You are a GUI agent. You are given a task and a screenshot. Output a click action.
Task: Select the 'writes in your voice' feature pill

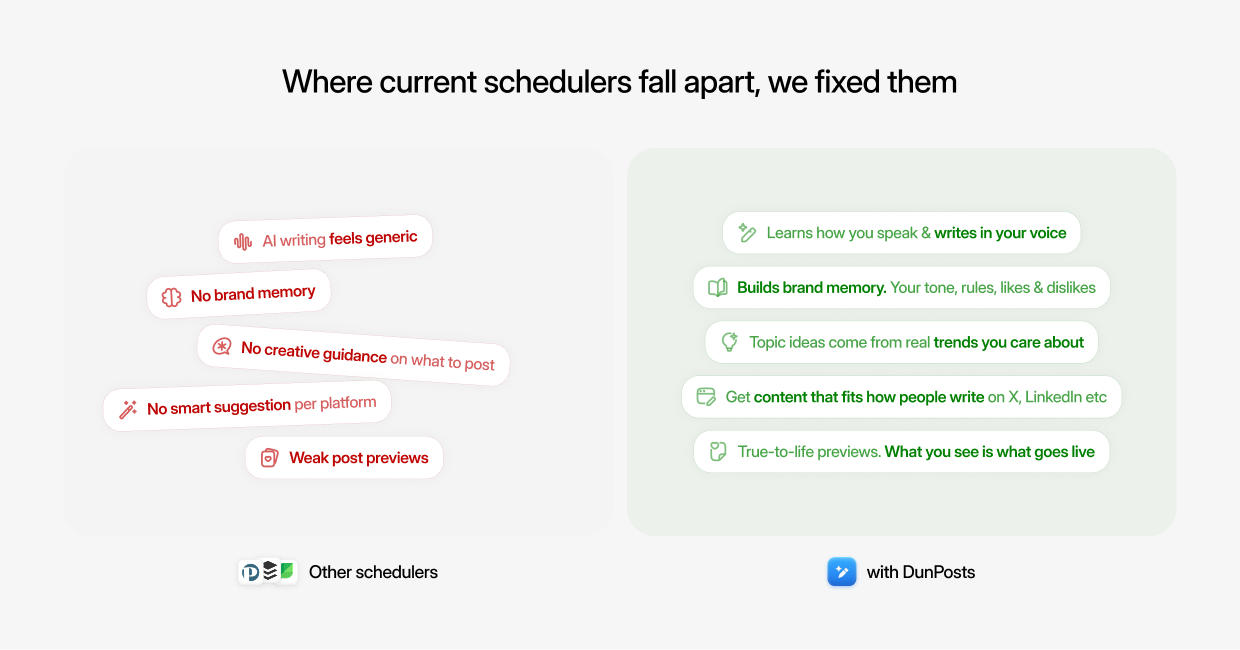(902, 233)
